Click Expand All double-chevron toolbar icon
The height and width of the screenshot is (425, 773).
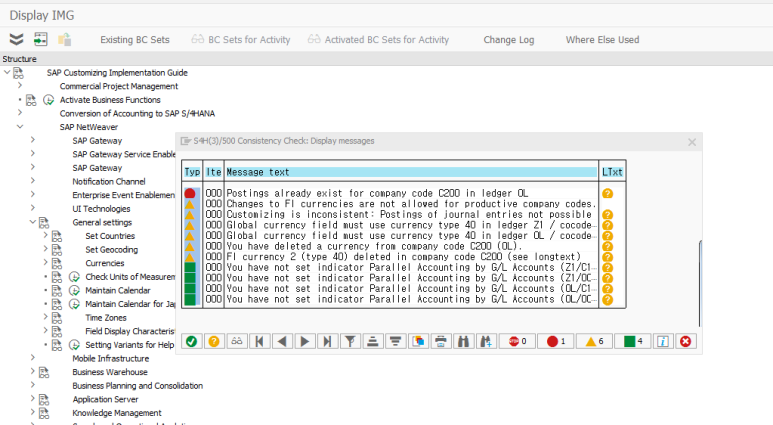click(16, 39)
